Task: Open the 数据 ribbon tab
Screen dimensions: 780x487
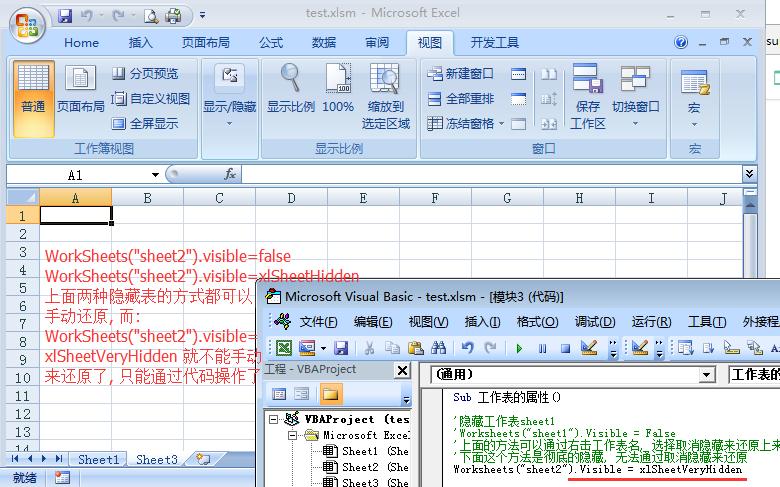Action: click(x=324, y=43)
